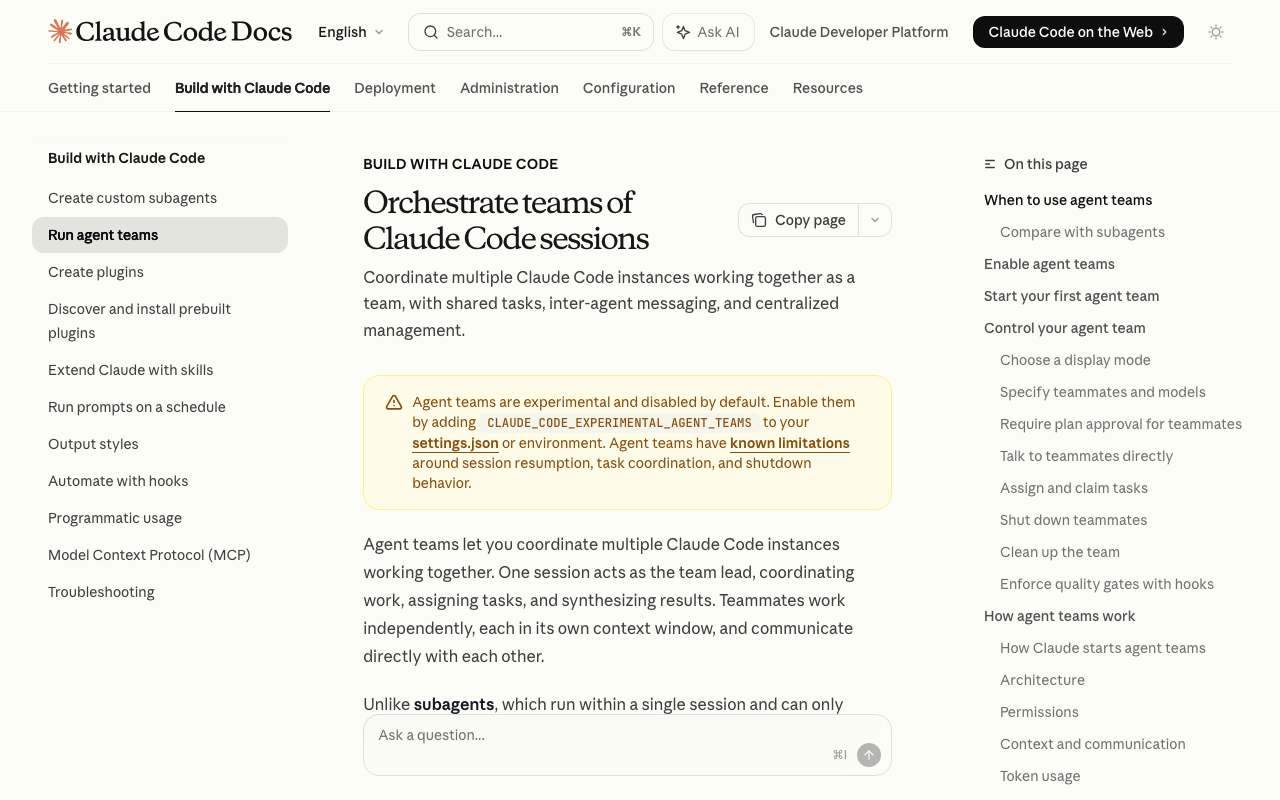The width and height of the screenshot is (1280, 800).
Task: Expand the Copy page options chevron
Action: (873, 219)
